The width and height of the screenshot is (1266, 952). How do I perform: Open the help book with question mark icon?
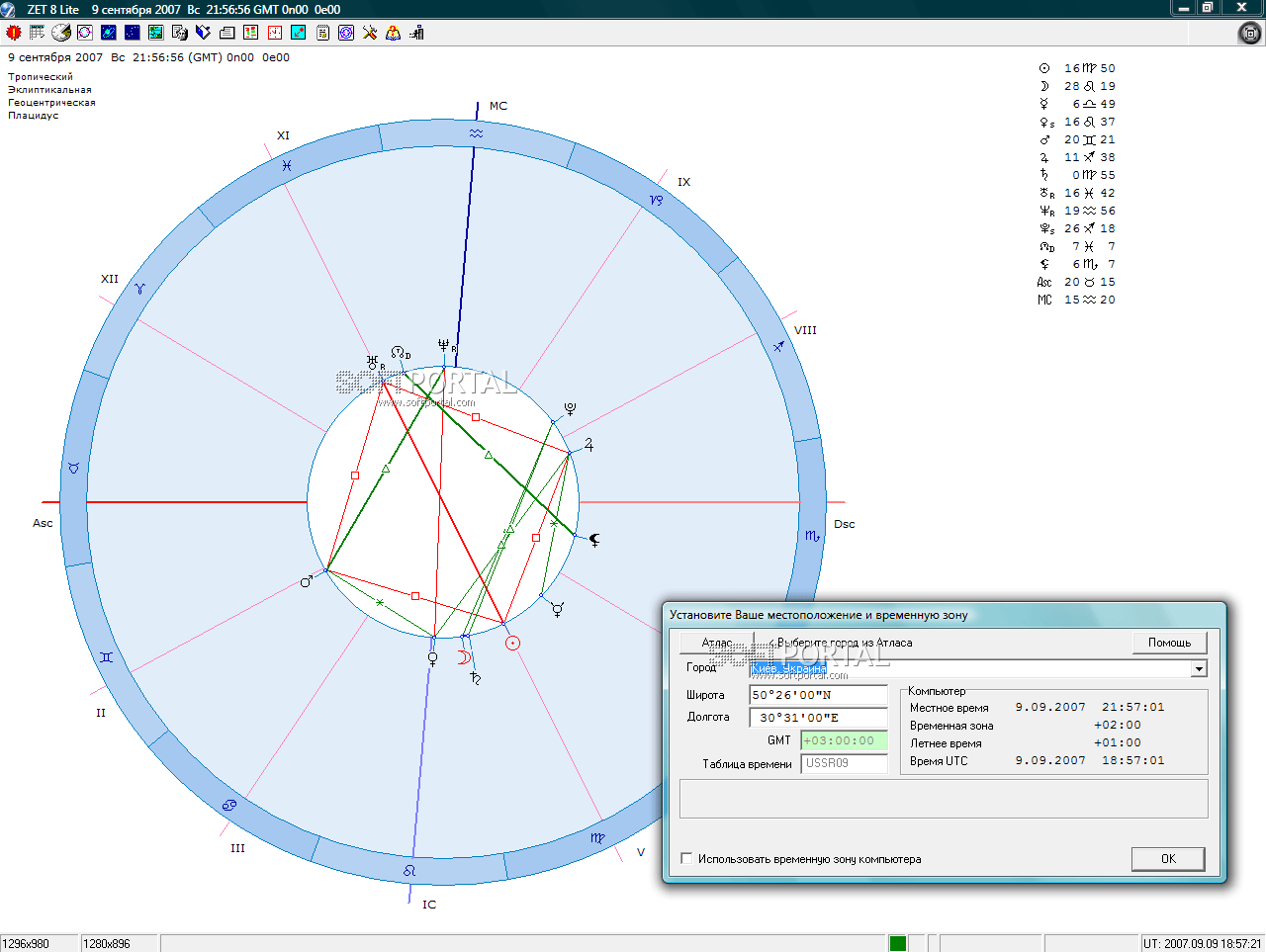click(394, 33)
